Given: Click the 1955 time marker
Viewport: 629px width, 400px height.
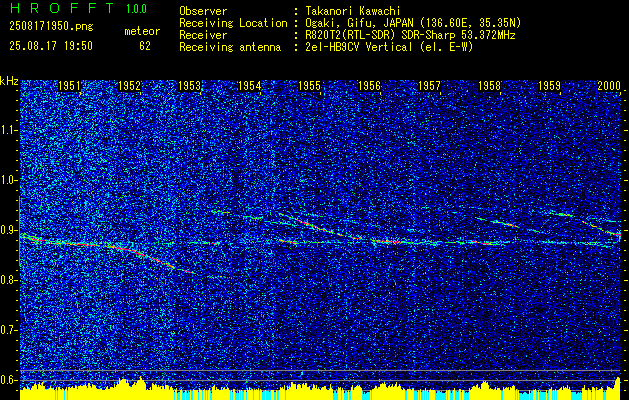Looking at the screenshot, I should tap(309, 86).
